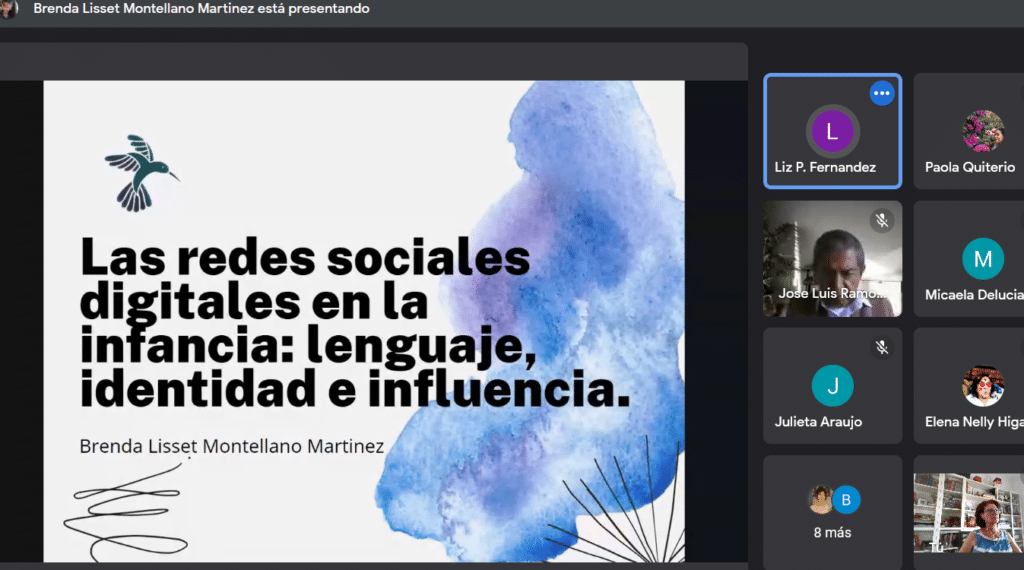The width and height of the screenshot is (1024, 570).
Task: Select Paola Quiterio flower avatar
Action: [983, 131]
